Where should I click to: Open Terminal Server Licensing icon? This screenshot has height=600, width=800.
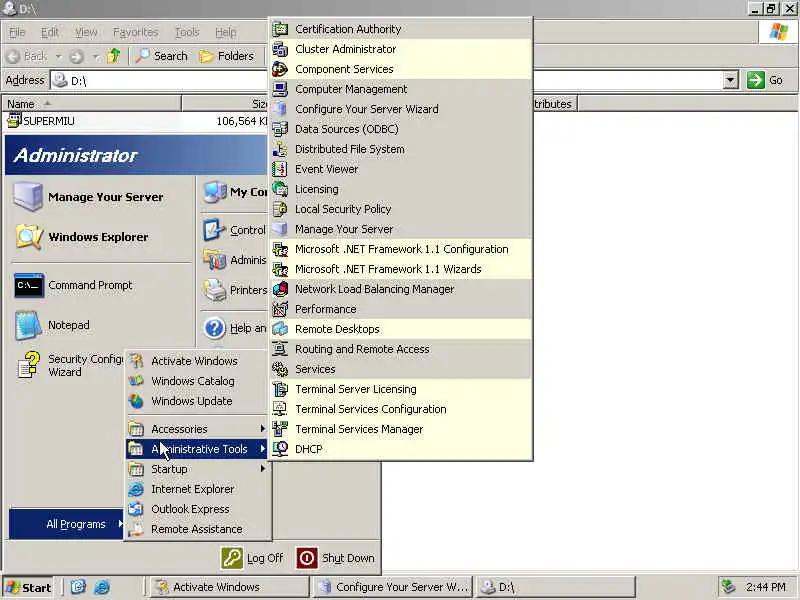pyautogui.click(x=280, y=389)
